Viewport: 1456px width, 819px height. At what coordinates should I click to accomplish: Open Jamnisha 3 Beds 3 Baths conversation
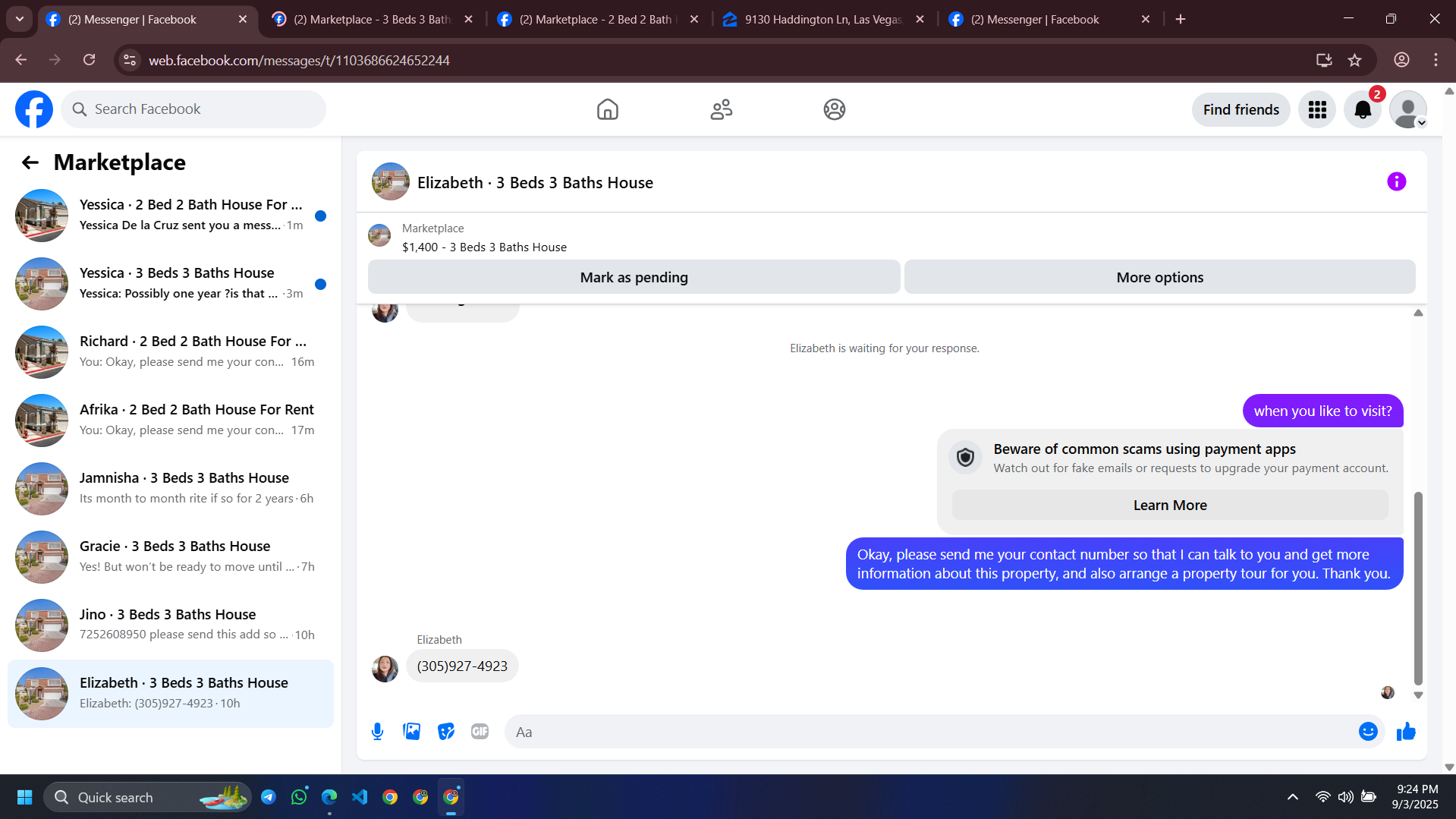tap(171, 489)
